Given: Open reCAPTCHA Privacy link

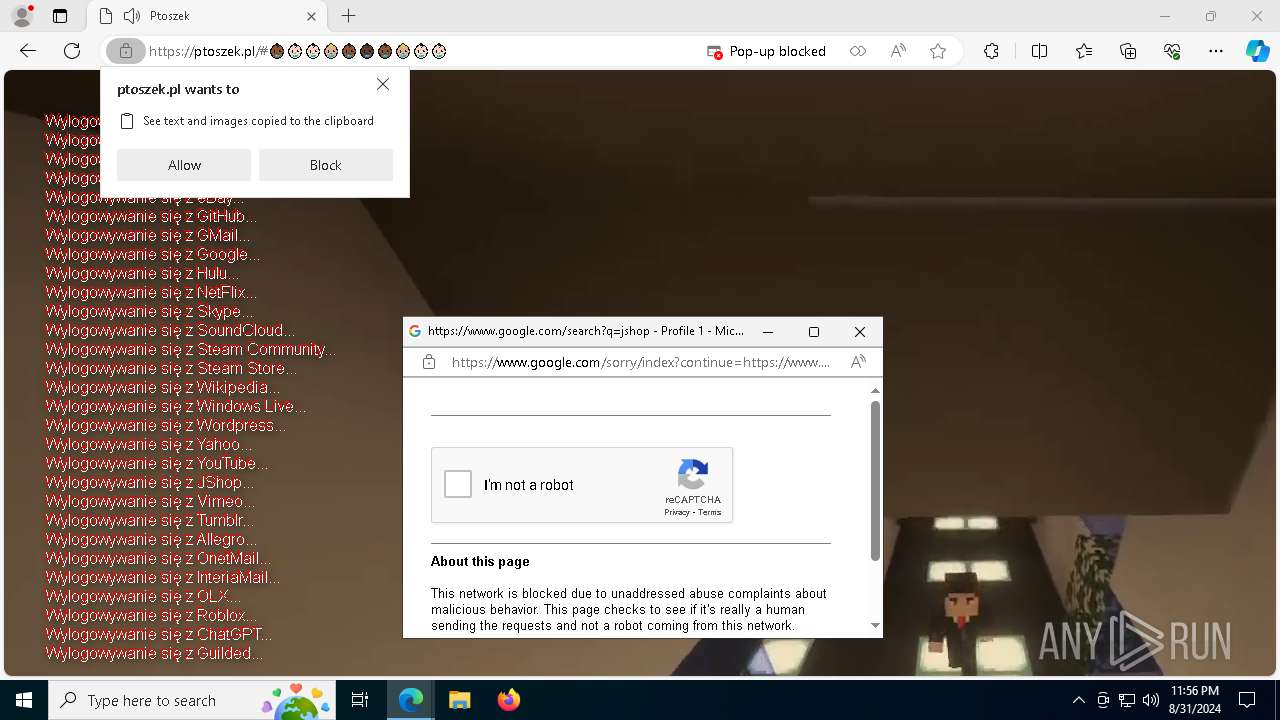Looking at the screenshot, I should (677, 512).
